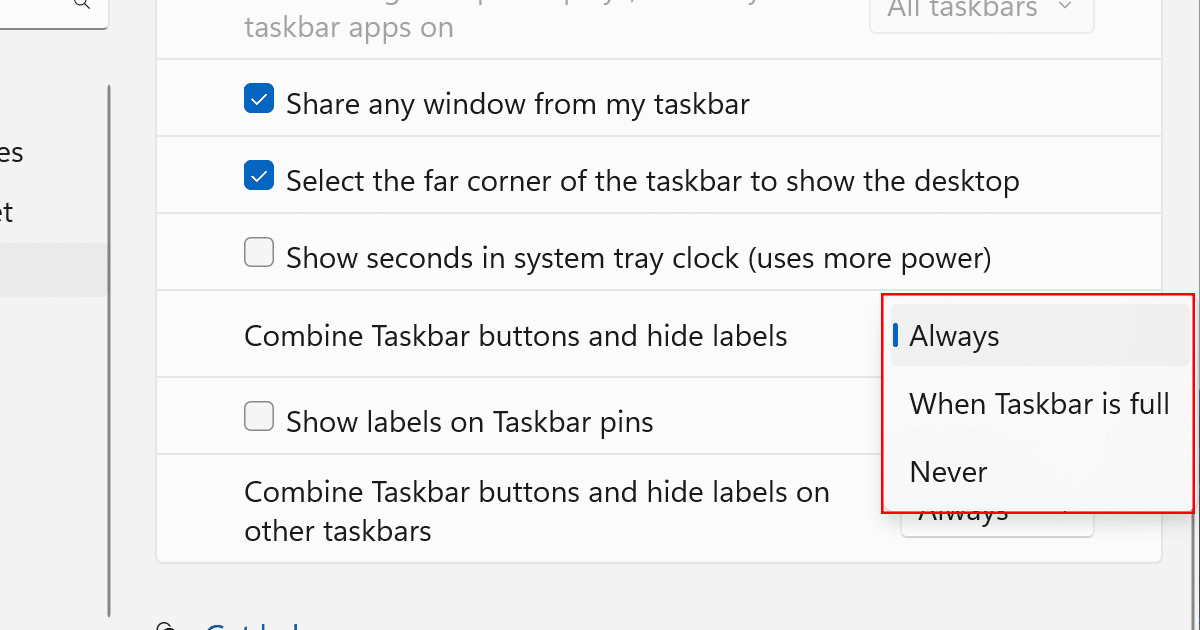This screenshot has width=1200, height=630.
Task: Uncheck Share any window from my taskbar
Action: coord(259,99)
